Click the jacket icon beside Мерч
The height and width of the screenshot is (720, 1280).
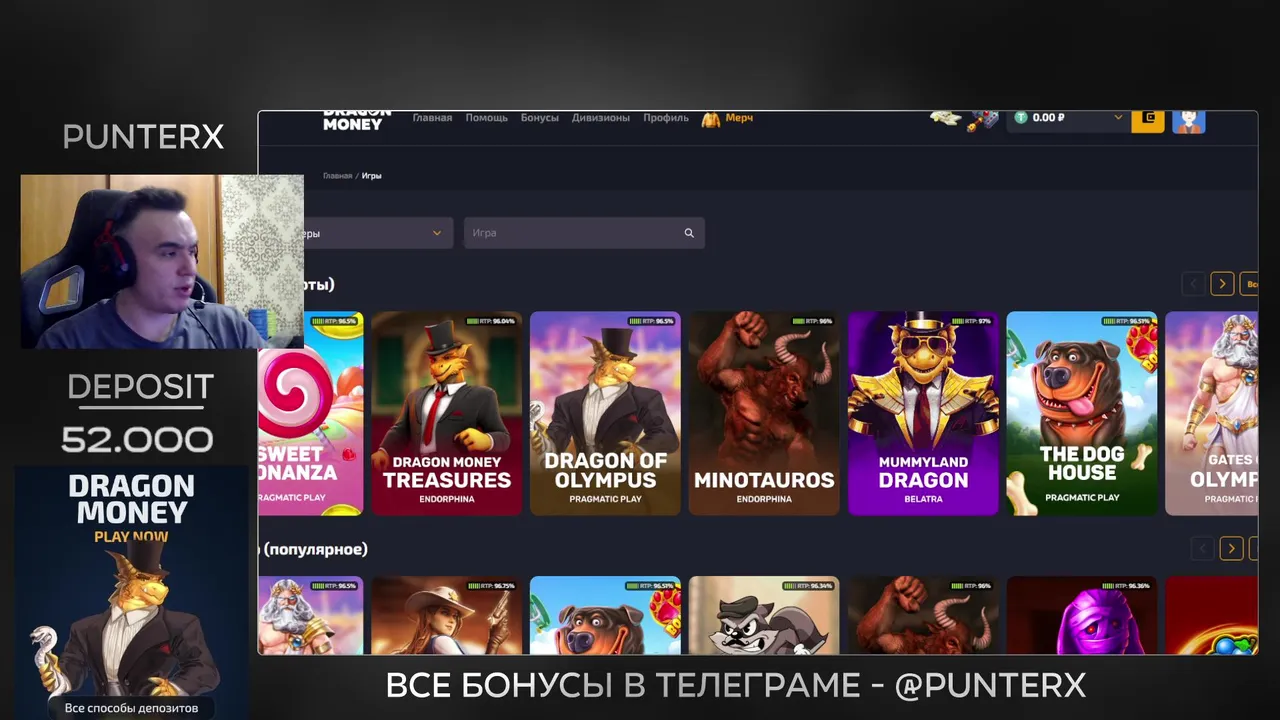(711, 119)
